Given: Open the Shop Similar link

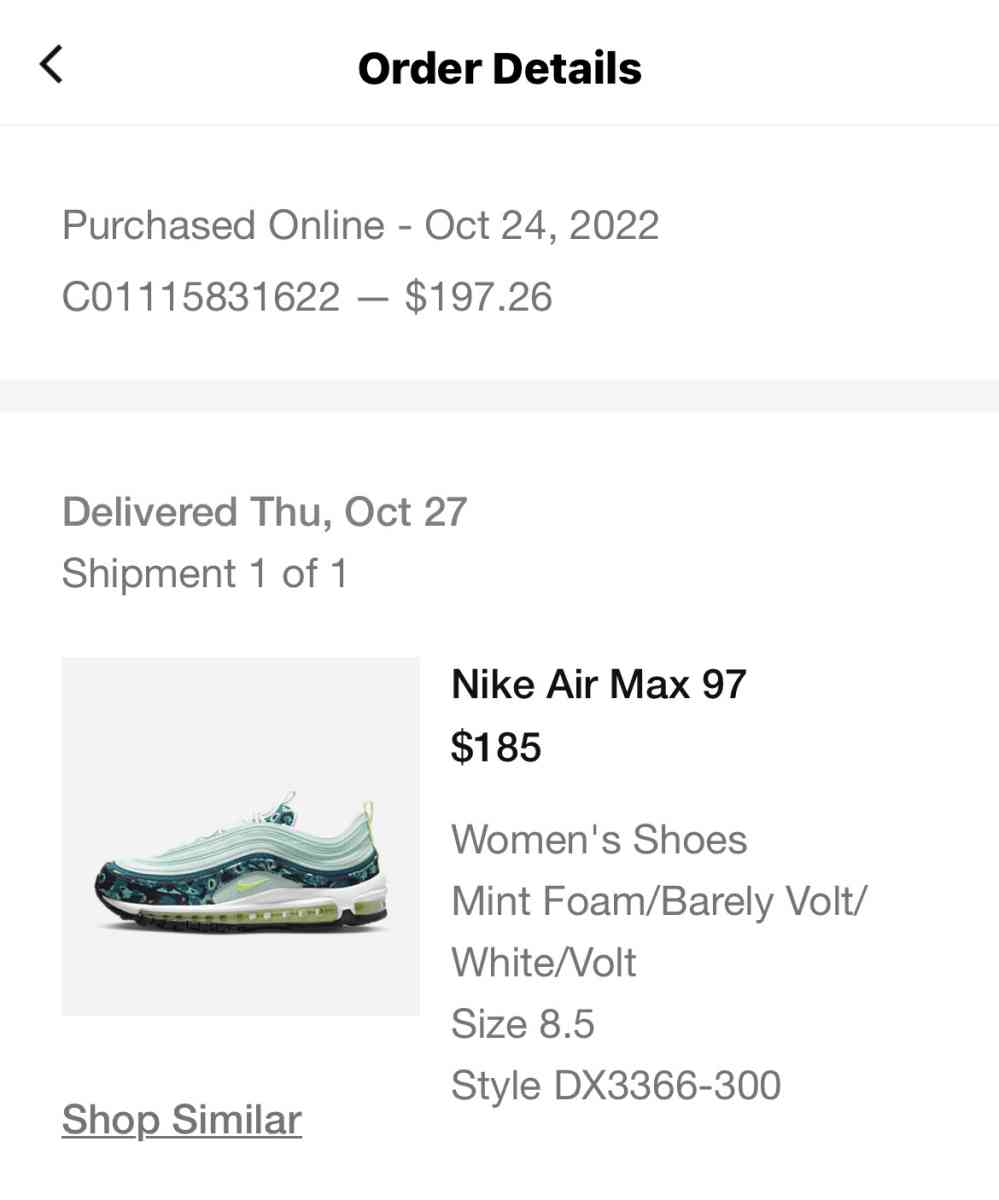Looking at the screenshot, I should tap(181, 1120).
